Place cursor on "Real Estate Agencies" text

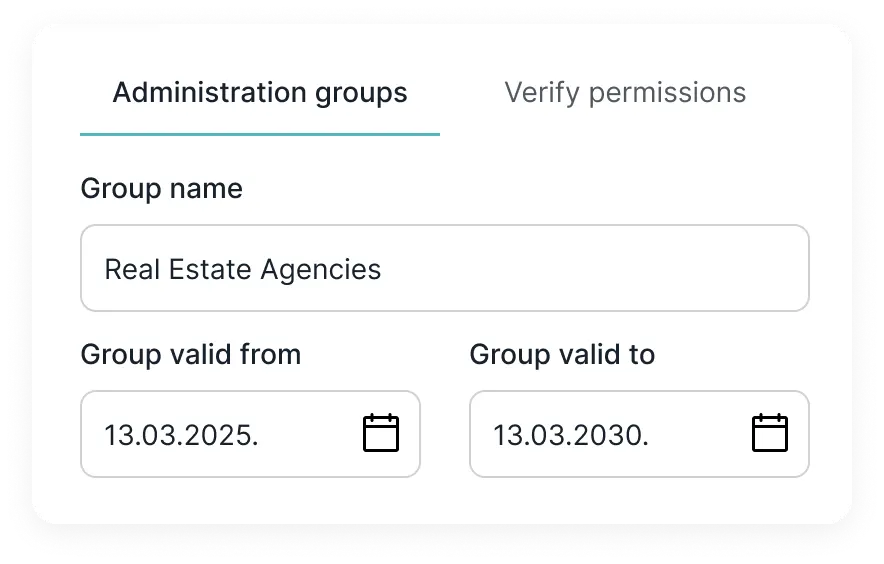click(243, 269)
